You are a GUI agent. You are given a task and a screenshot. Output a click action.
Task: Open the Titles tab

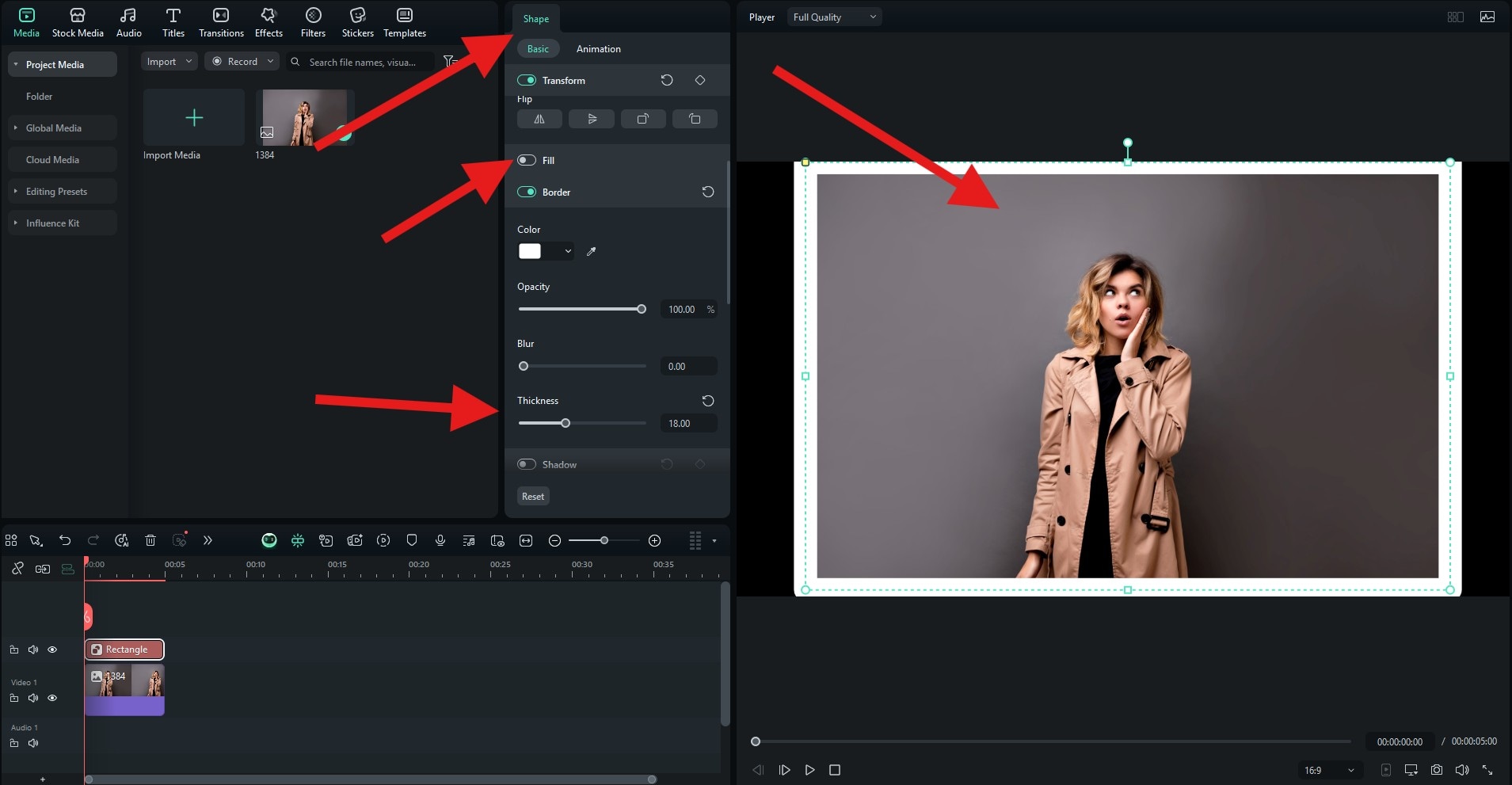pos(173,22)
